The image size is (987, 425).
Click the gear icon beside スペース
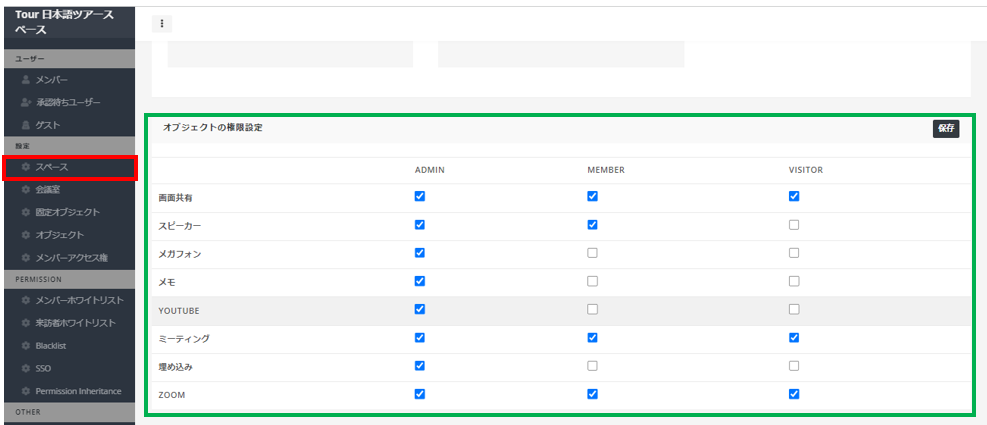click(x=25, y=167)
